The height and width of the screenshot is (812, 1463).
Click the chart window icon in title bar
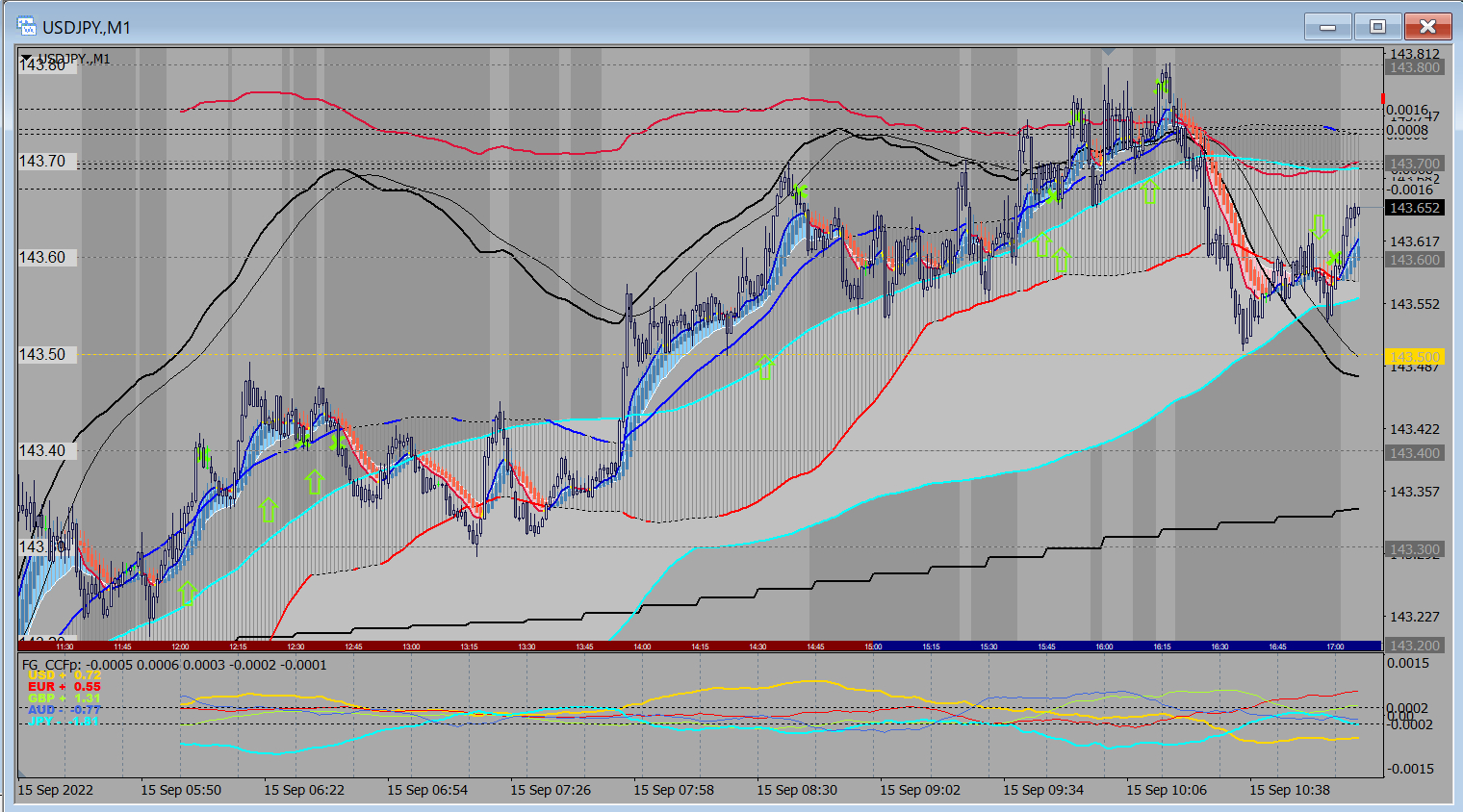click(26, 27)
